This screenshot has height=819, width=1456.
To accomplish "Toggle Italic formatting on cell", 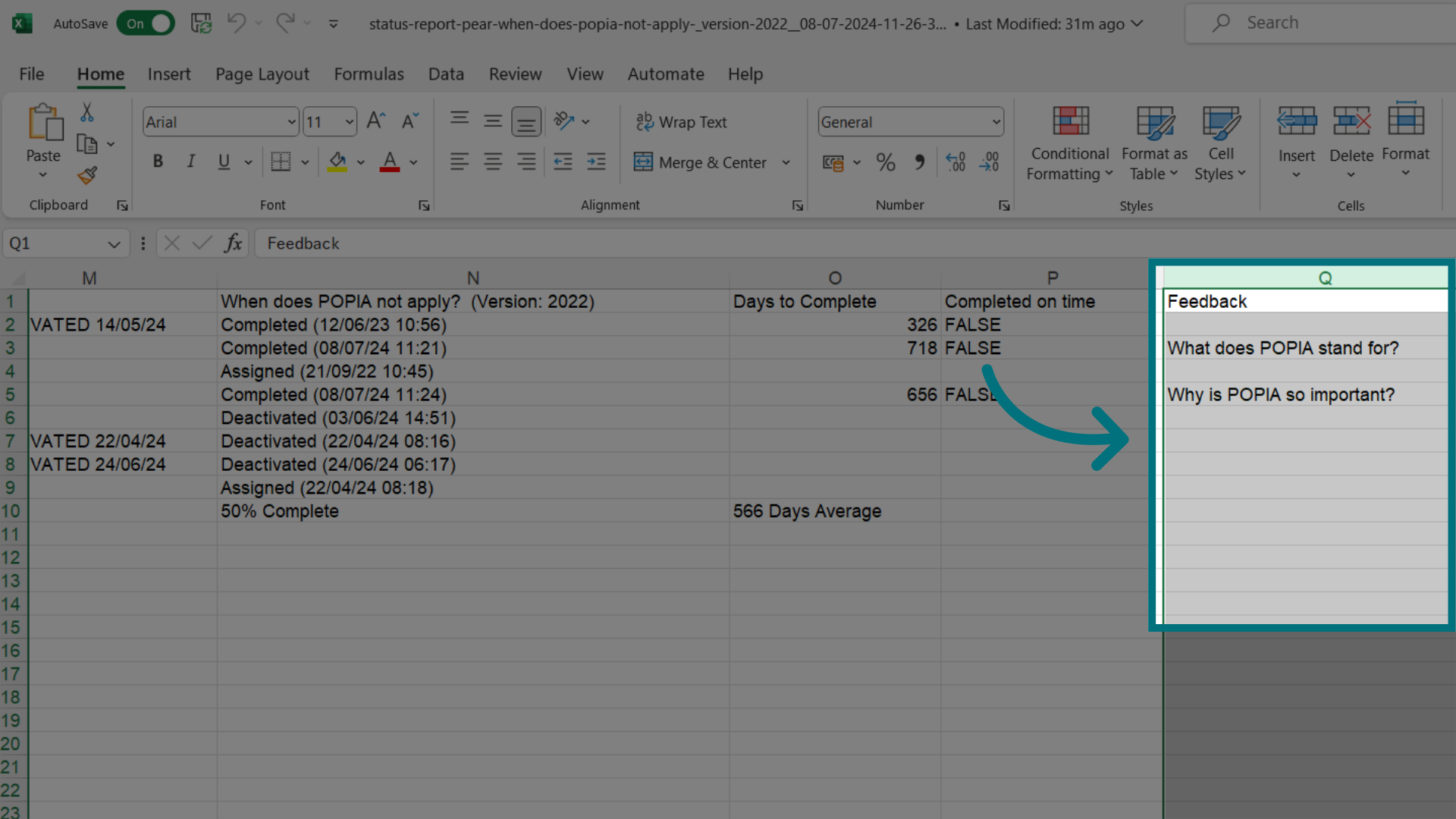I will (x=190, y=161).
